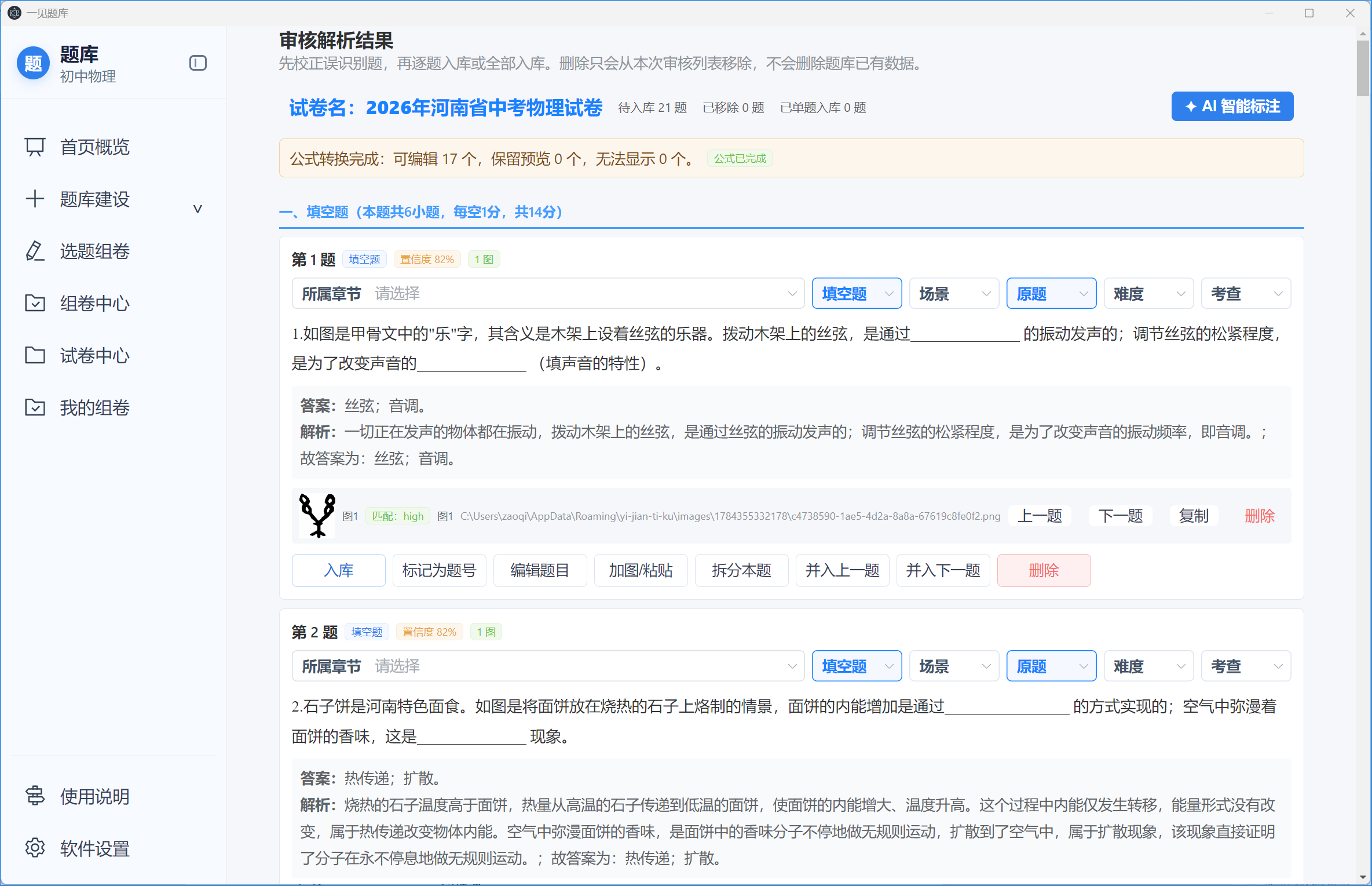Click the folder icon for 我的组卷
The image size is (1372, 886).
(35, 407)
